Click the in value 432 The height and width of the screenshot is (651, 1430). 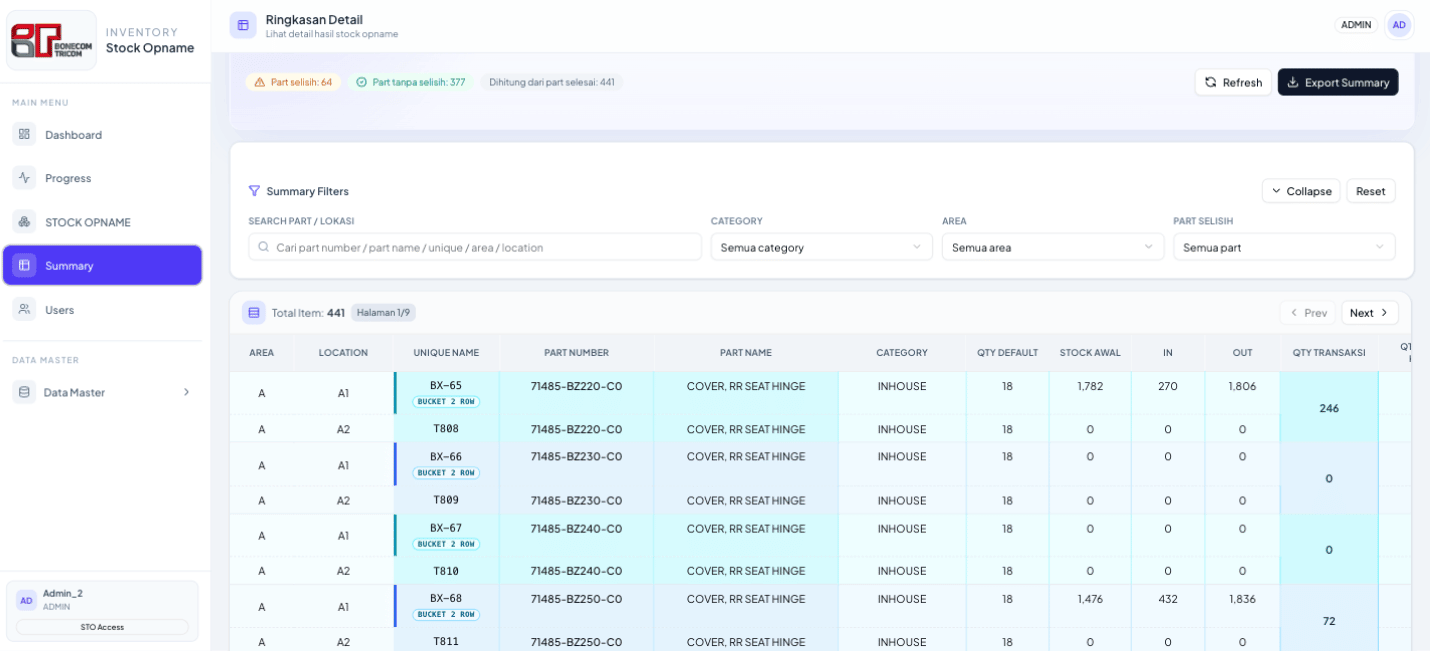(1168, 599)
